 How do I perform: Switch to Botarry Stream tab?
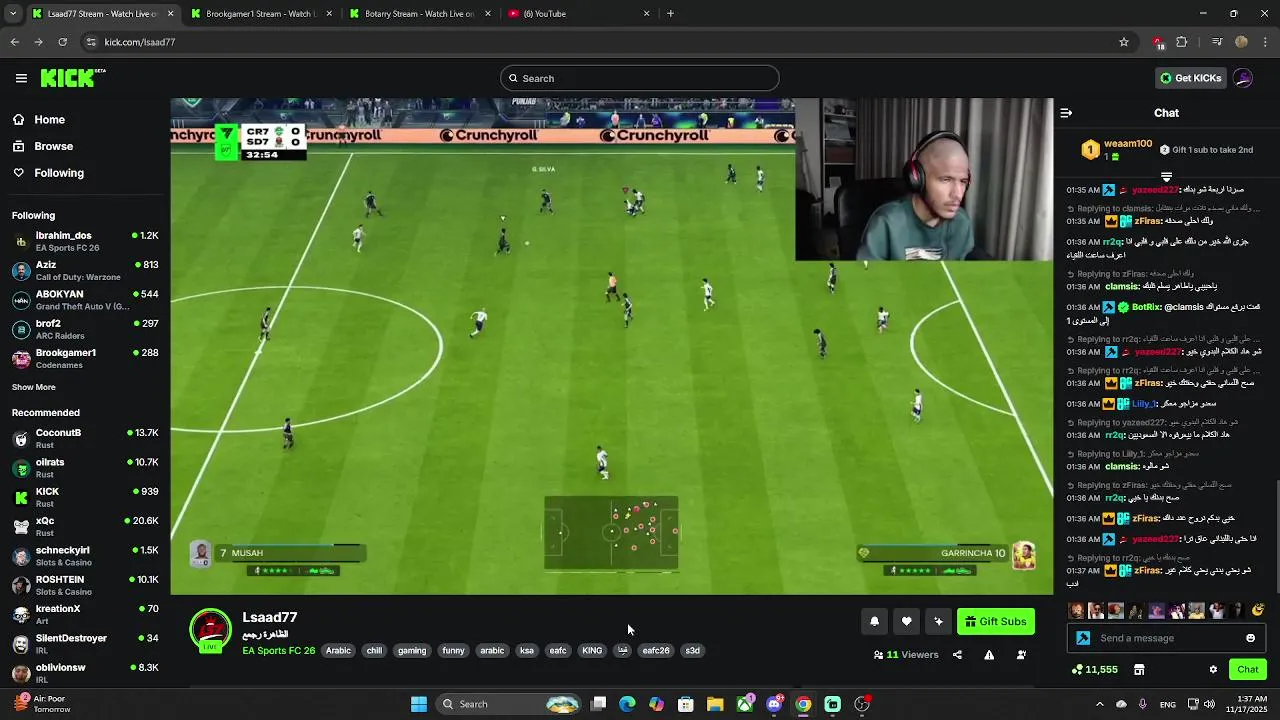(420, 14)
